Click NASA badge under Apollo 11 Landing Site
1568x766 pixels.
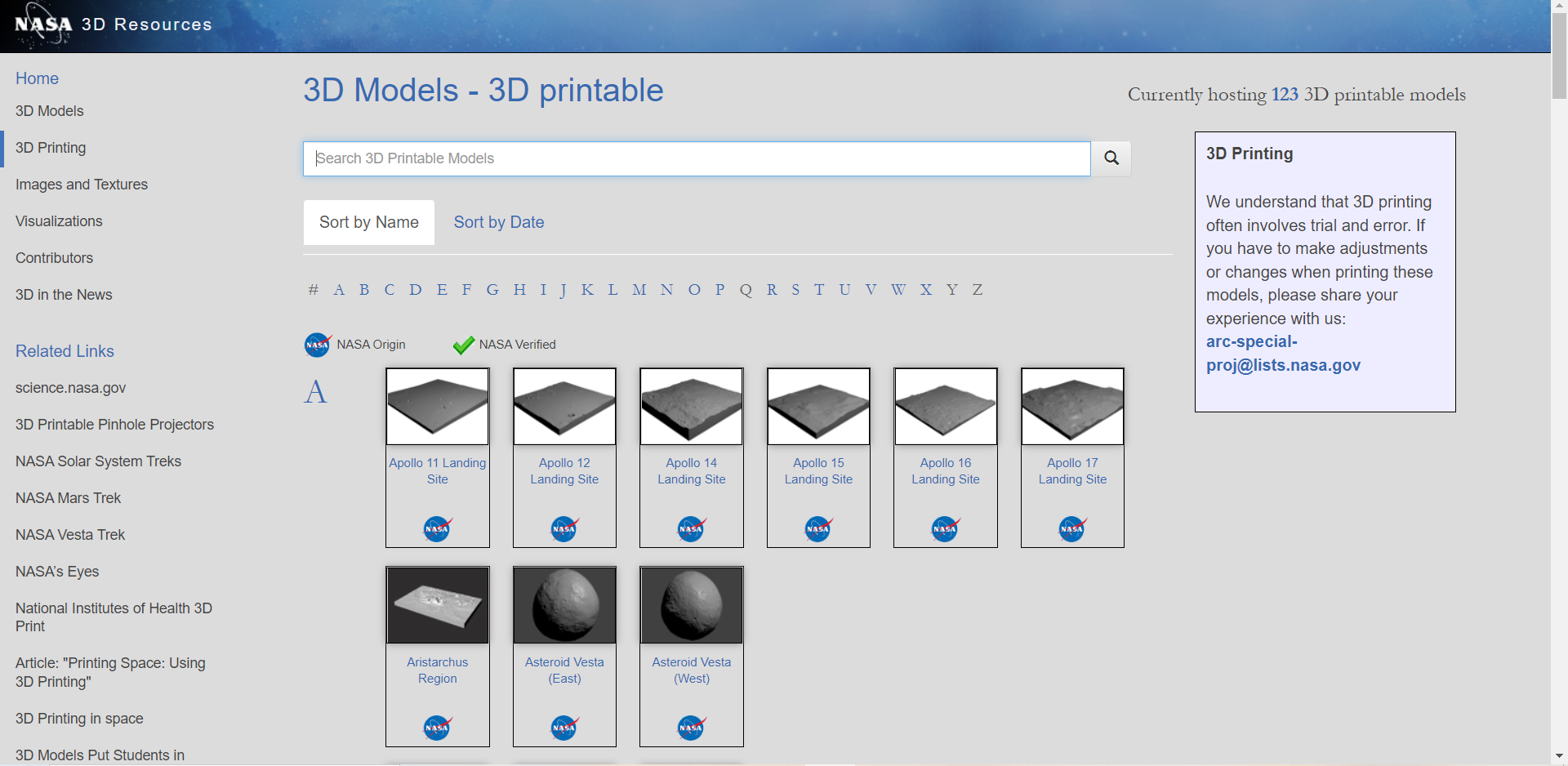pyautogui.click(x=438, y=528)
